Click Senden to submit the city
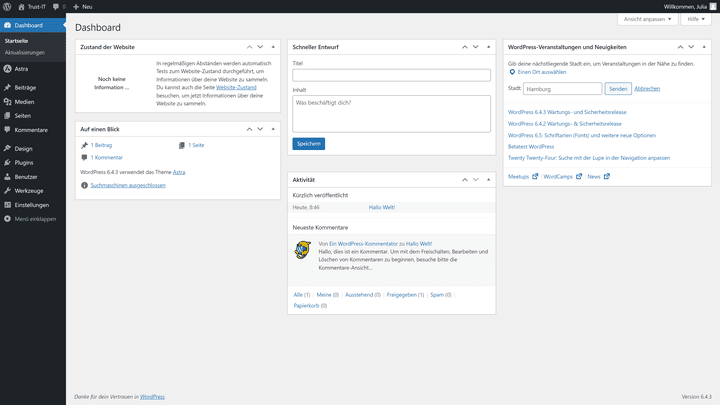Image resolution: width=720 pixels, height=405 pixels. pyautogui.click(x=618, y=89)
